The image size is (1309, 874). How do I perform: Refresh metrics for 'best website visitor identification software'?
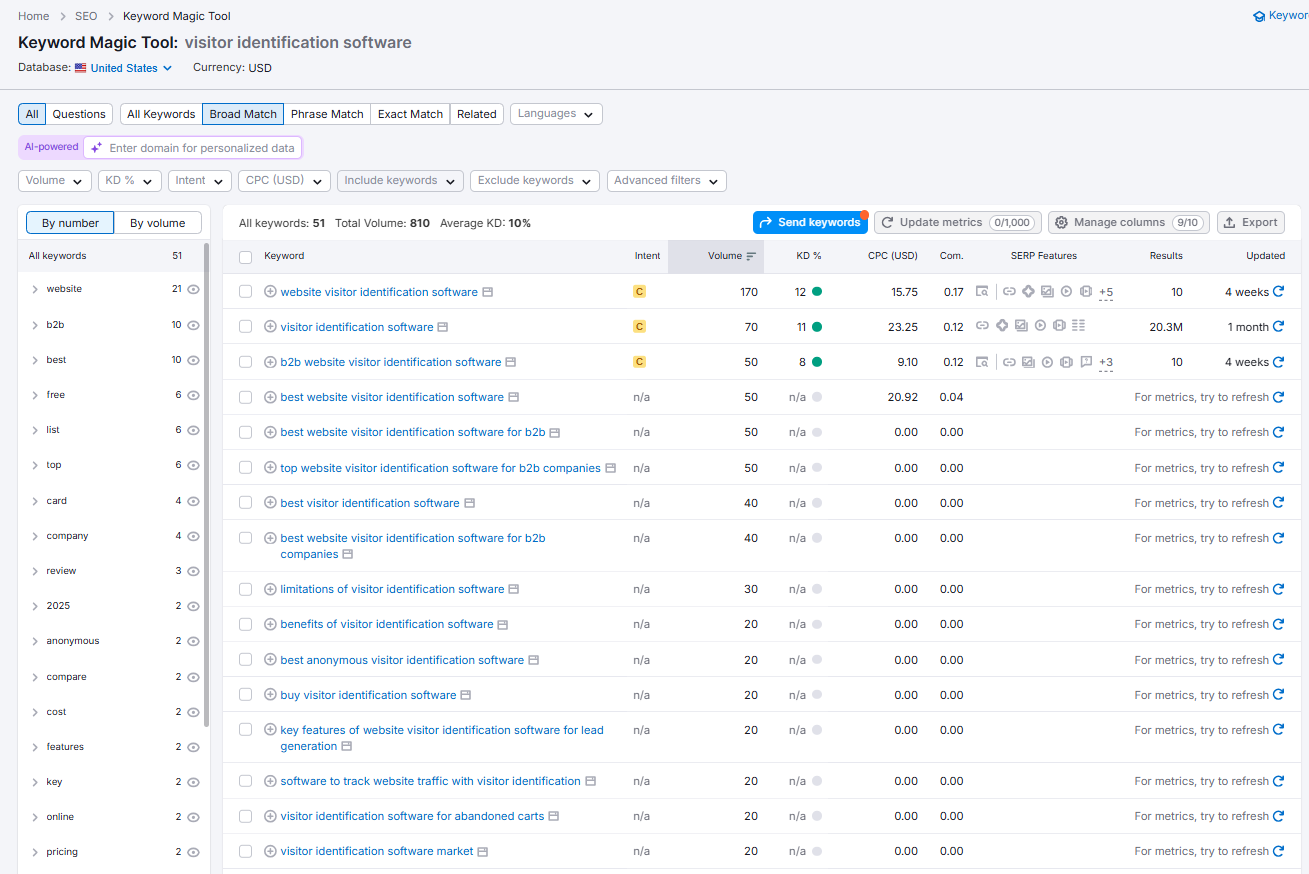click(x=1278, y=397)
